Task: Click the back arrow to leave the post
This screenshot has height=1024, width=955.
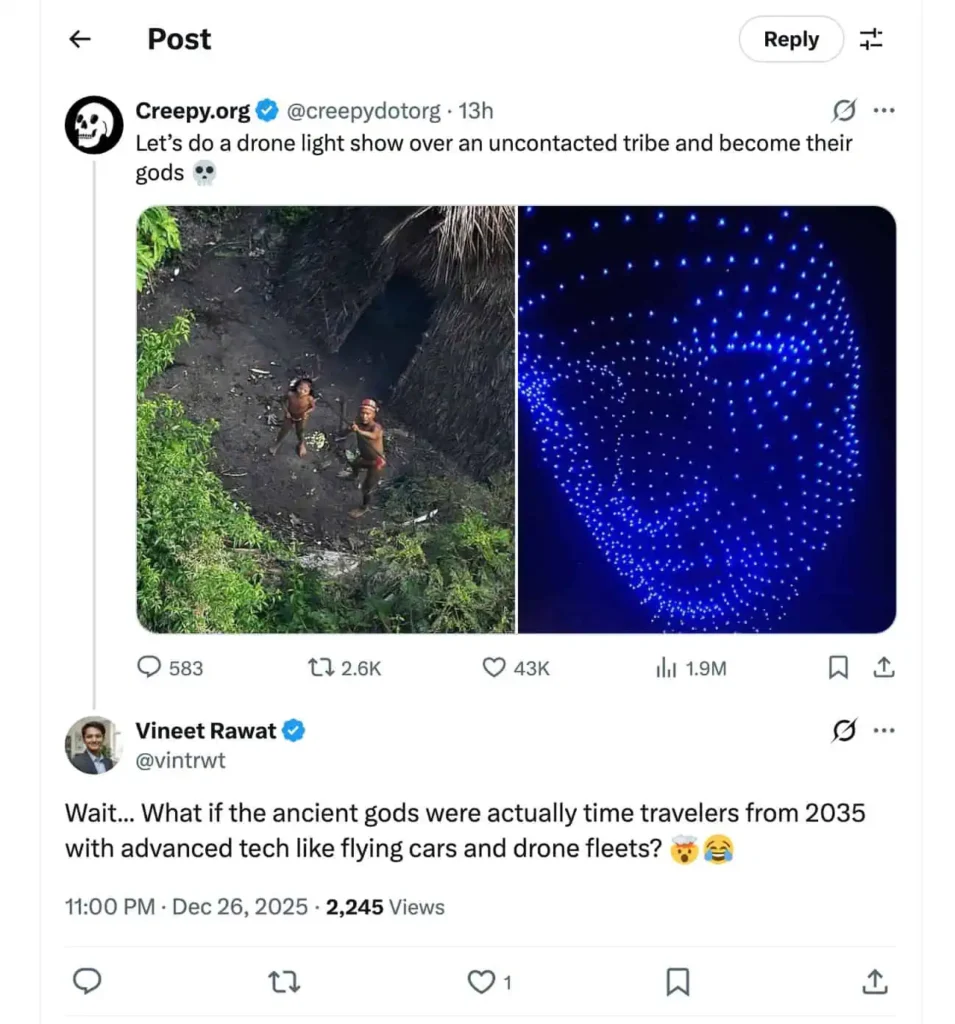Action: pos(78,39)
